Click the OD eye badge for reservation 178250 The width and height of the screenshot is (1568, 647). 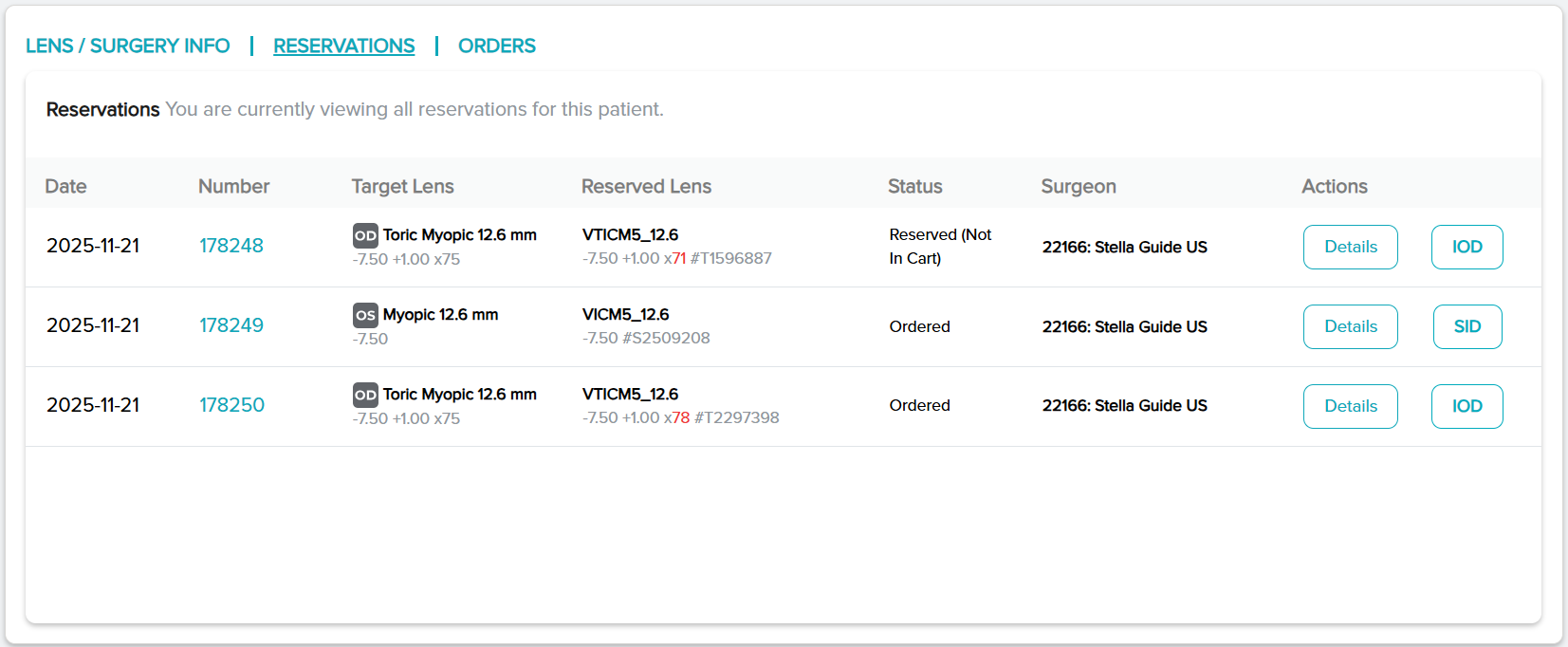tap(365, 395)
